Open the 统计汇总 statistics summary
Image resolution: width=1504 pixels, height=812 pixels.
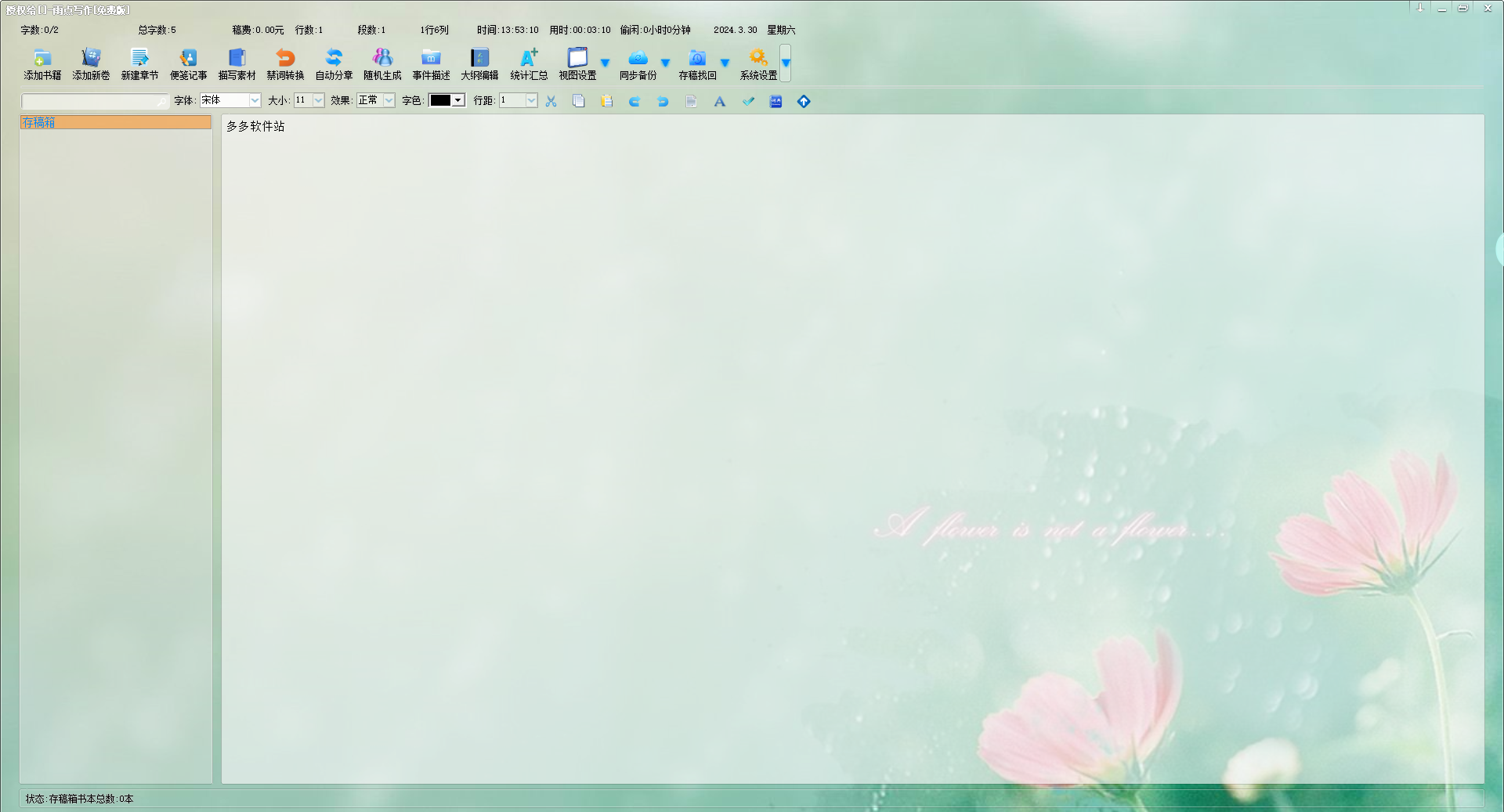pyautogui.click(x=529, y=64)
